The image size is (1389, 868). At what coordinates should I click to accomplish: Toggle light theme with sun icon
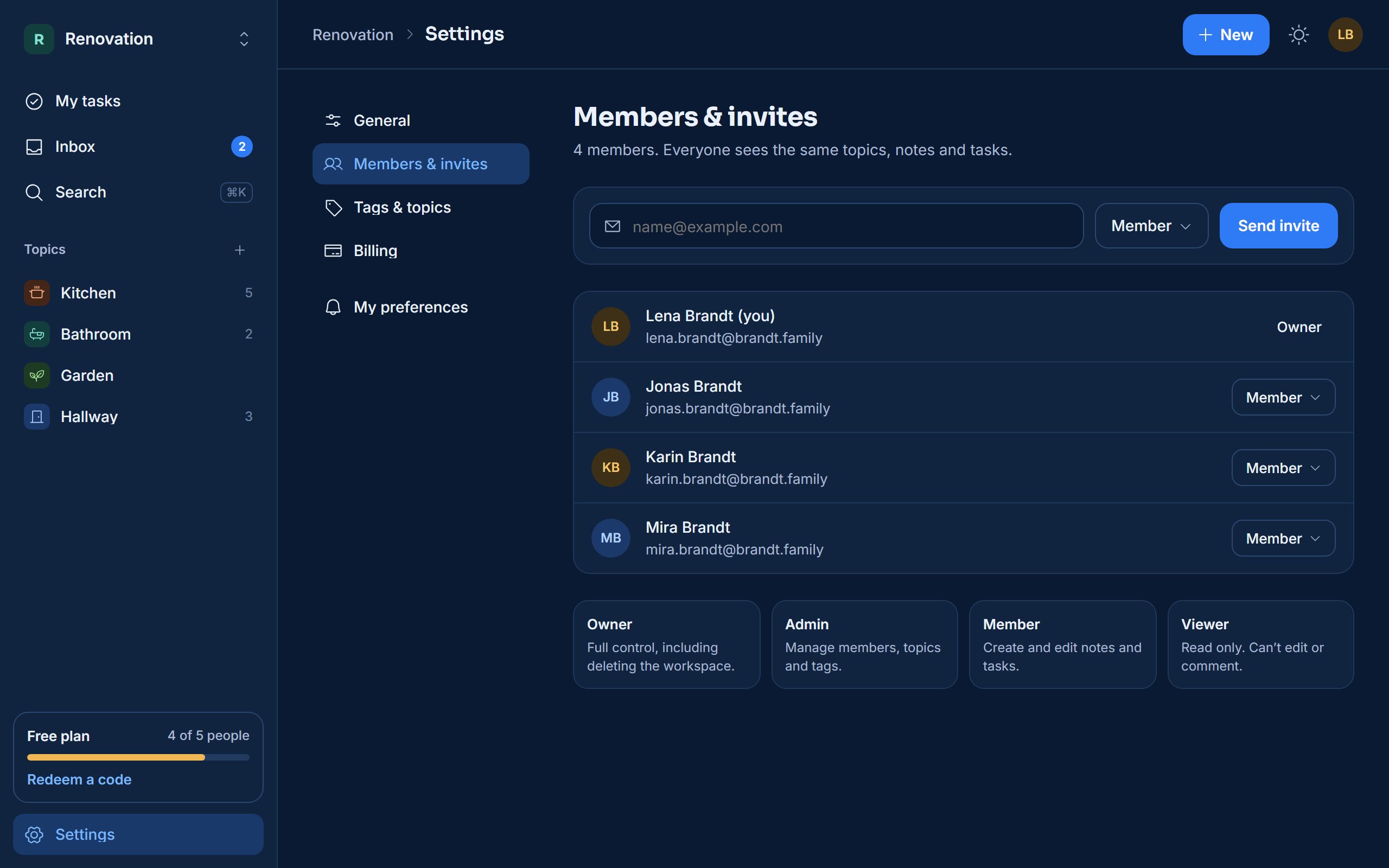click(x=1298, y=34)
